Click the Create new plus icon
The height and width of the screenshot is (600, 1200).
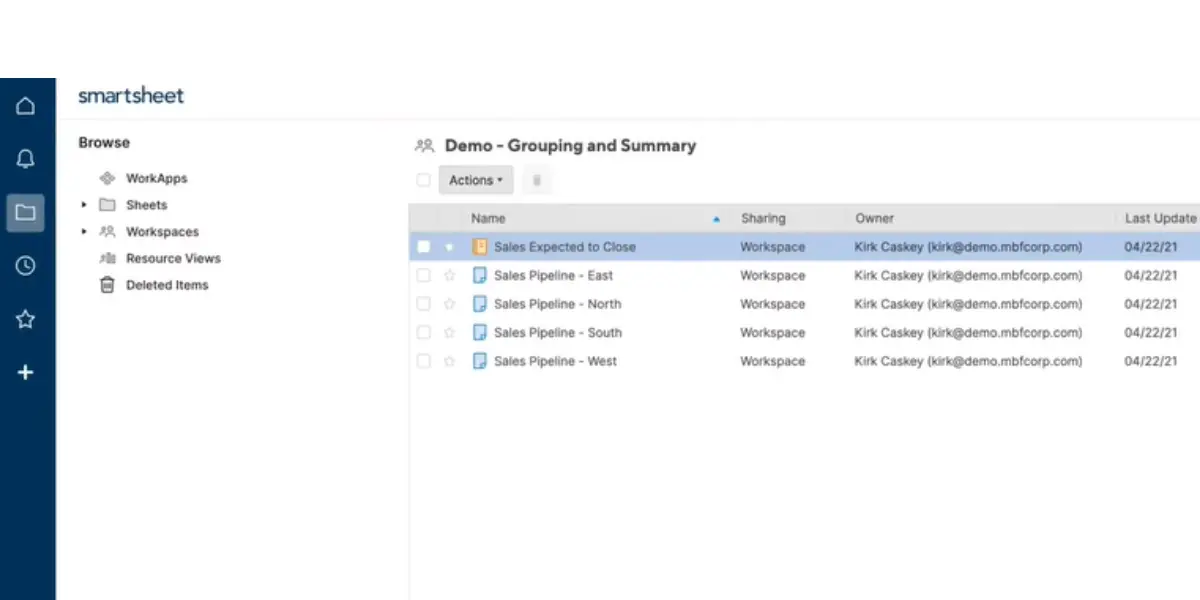[26, 372]
